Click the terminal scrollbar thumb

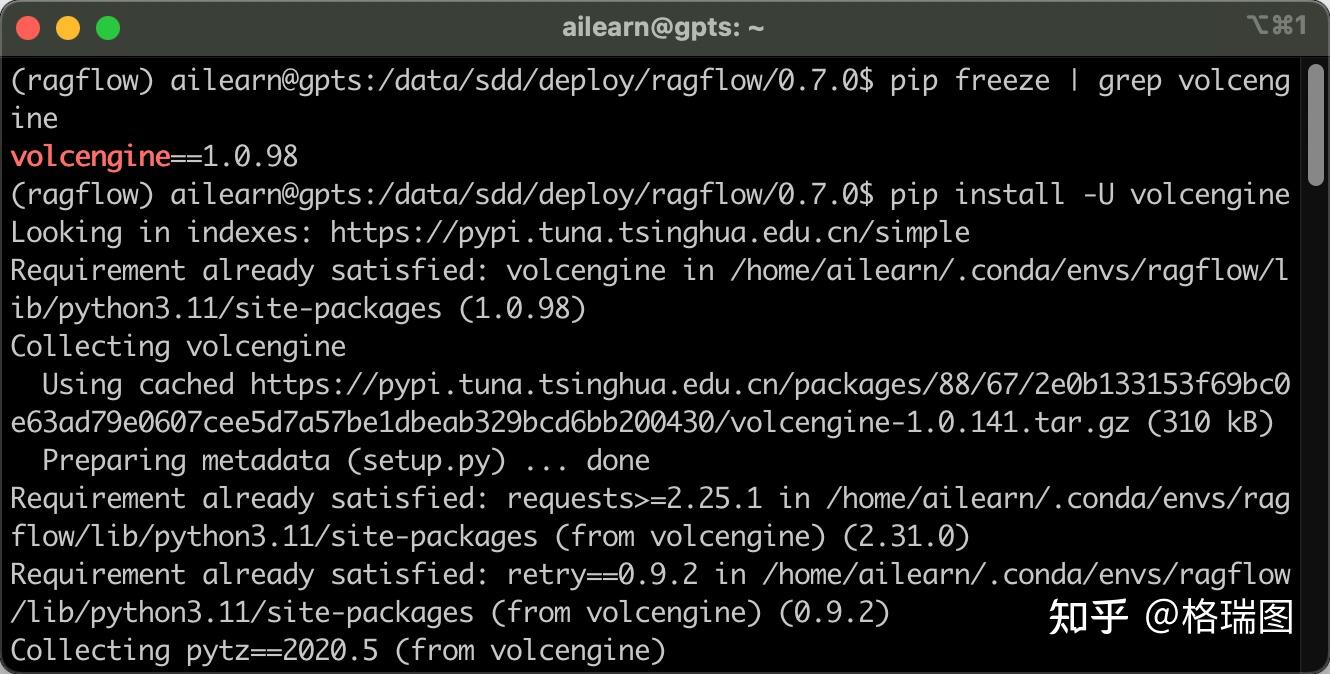coord(1316,120)
